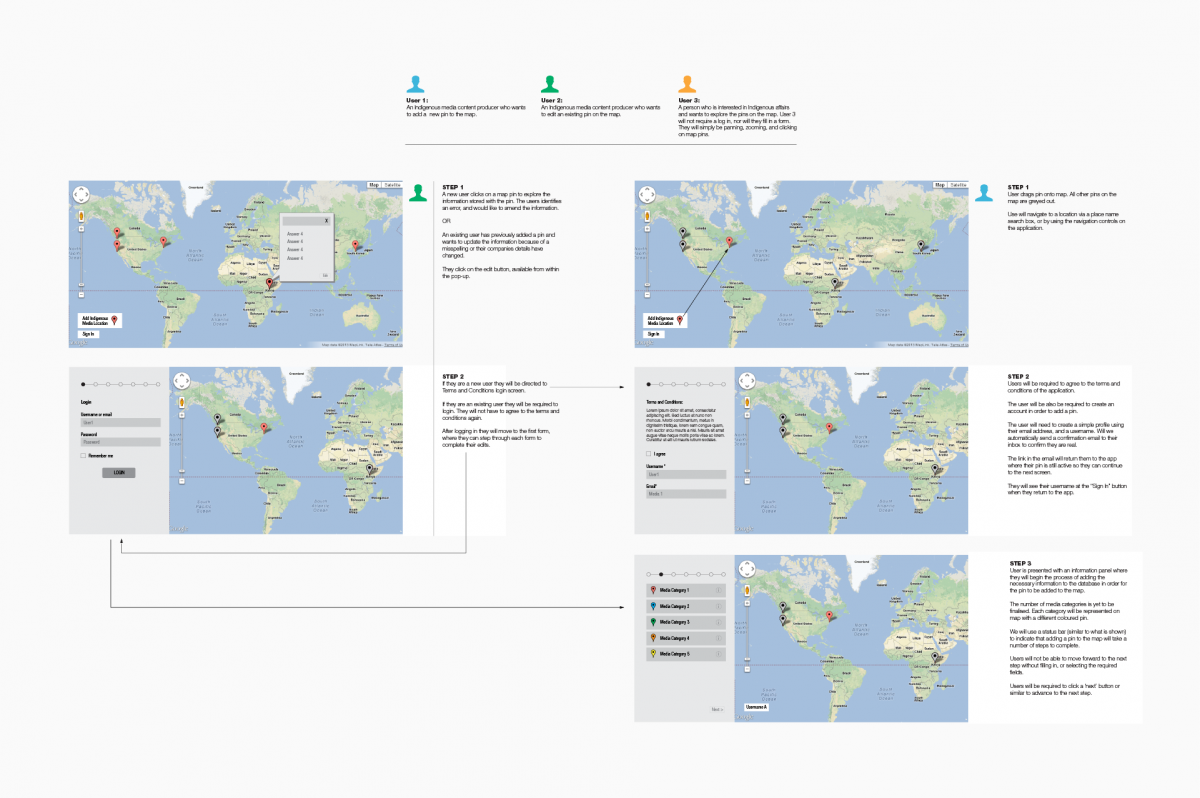Click Next in the Media Category panel
Image resolution: width=1200 pixels, height=798 pixels.
coord(717,709)
